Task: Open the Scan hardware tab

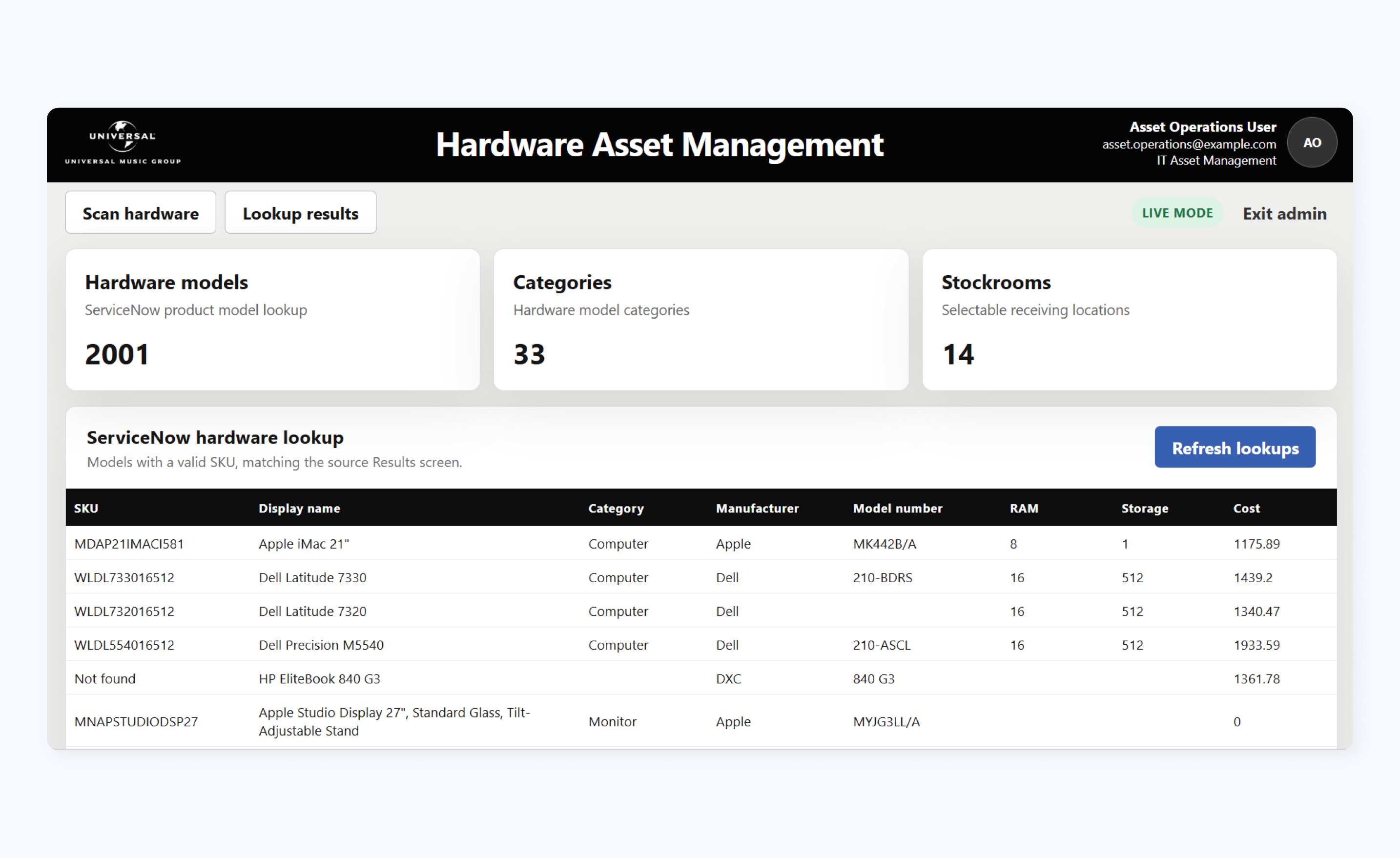Action: click(x=140, y=212)
